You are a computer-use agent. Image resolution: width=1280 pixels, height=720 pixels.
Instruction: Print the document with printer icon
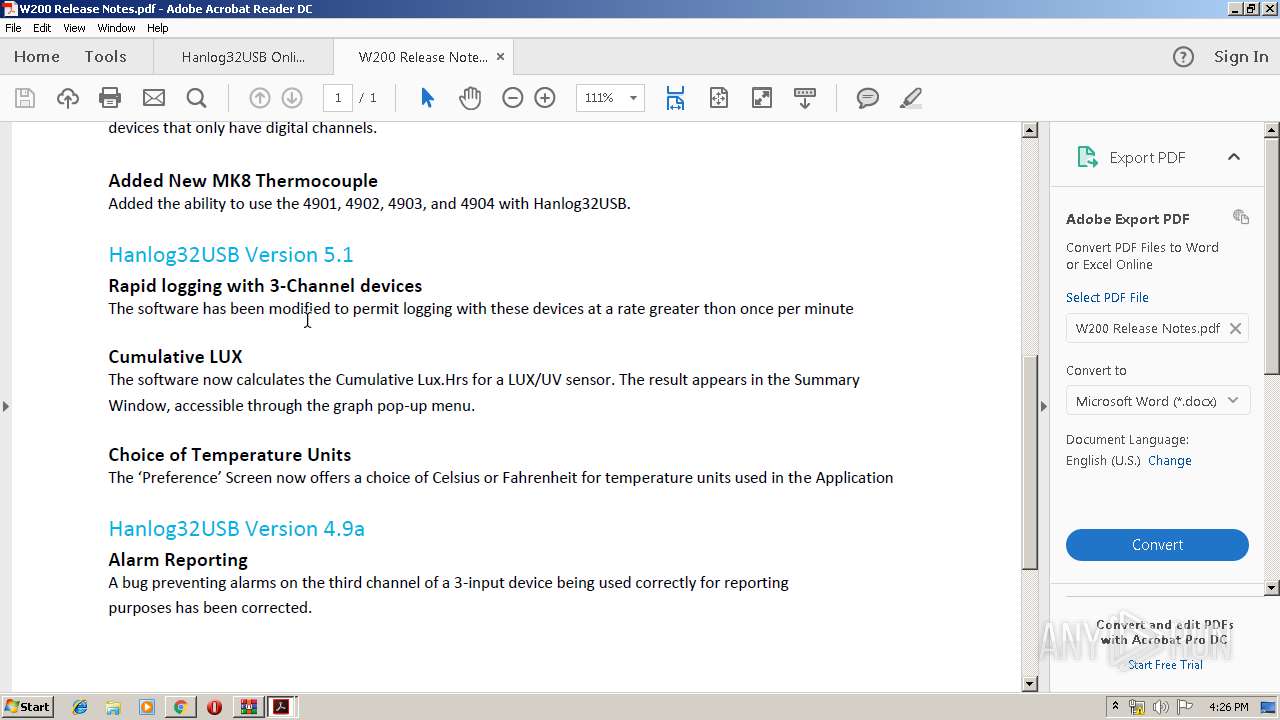tap(110, 98)
